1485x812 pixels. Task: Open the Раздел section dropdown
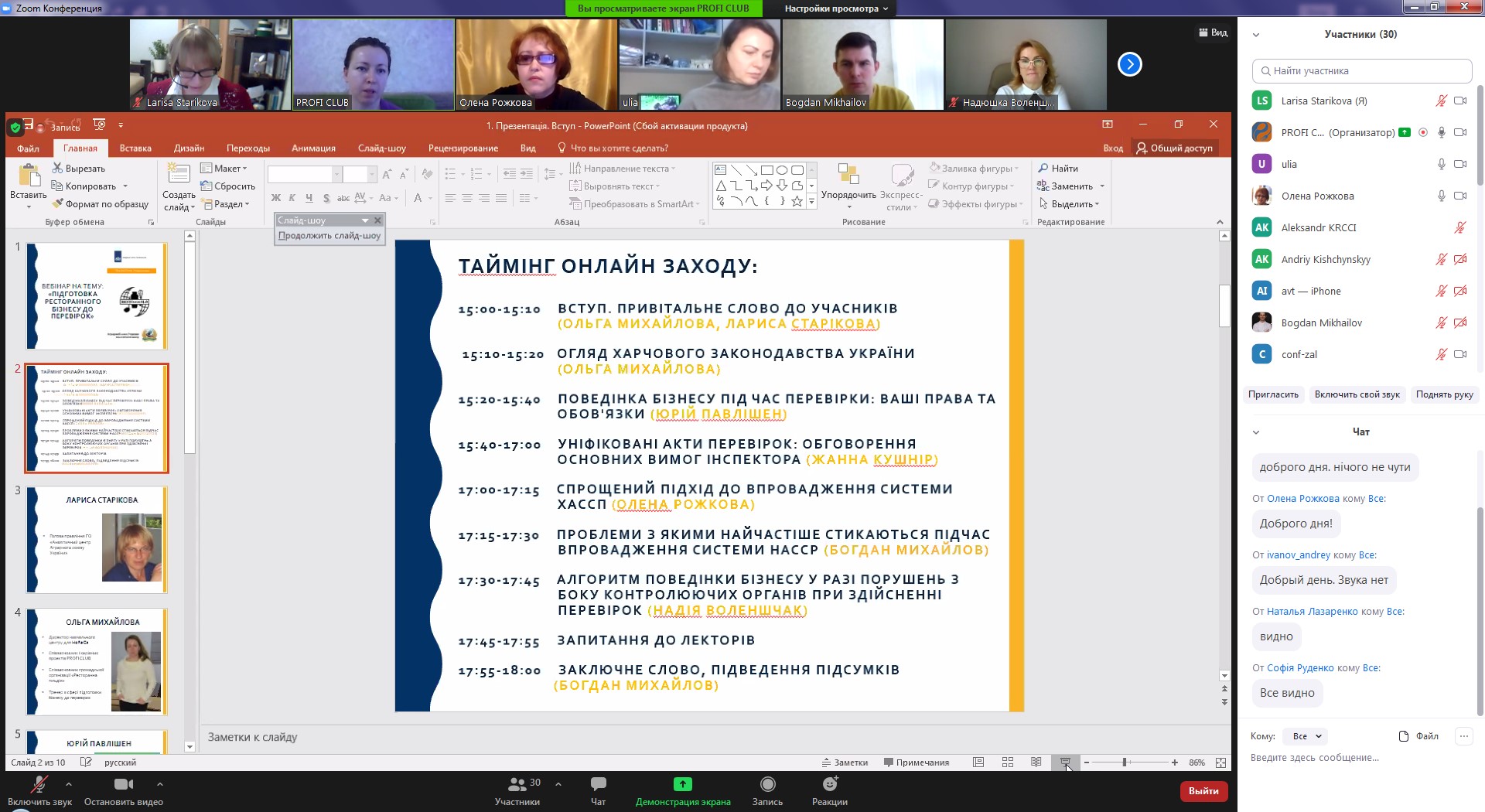[x=226, y=203]
